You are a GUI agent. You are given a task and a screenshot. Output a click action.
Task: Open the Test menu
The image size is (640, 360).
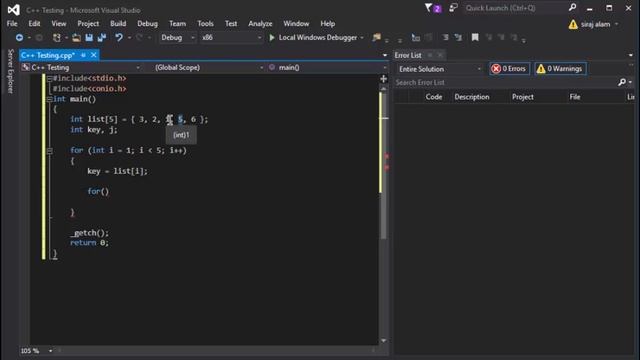pyautogui.click(x=231, y=24)
